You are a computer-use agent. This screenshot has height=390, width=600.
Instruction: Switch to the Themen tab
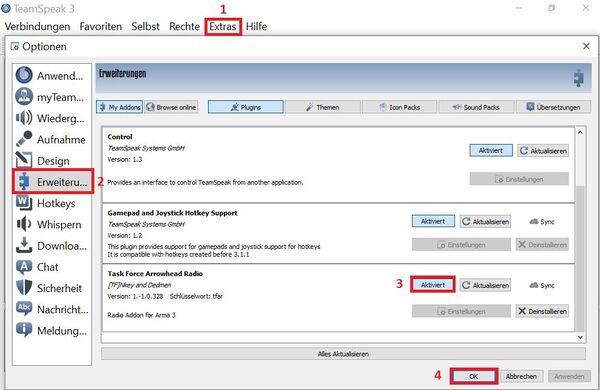(323, 107)
